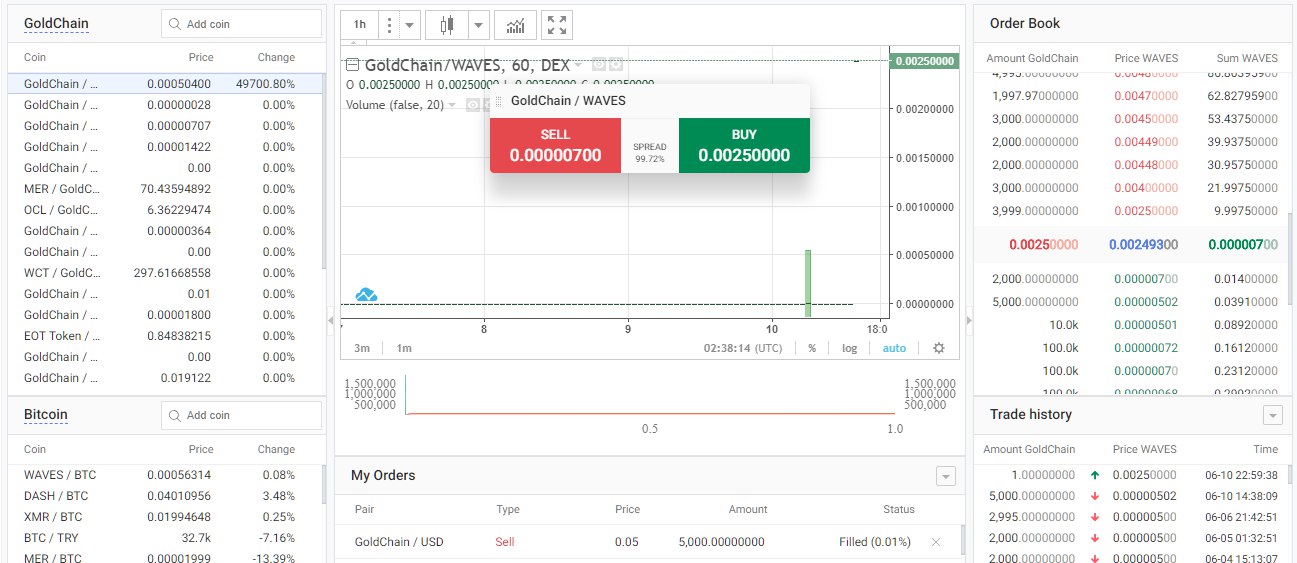Select the MER / GoldC... pair row

[x=165, y=189]
